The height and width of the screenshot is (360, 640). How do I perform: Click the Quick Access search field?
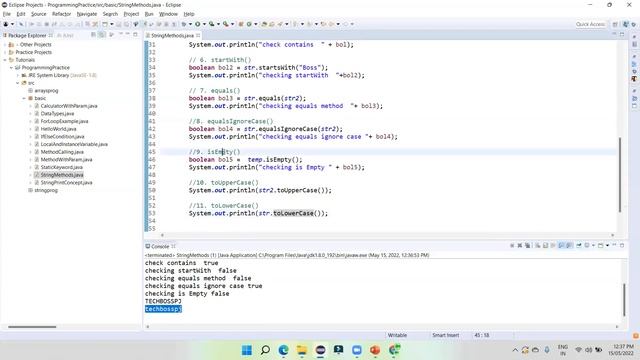pyautogui.click(x=590, y=24)
